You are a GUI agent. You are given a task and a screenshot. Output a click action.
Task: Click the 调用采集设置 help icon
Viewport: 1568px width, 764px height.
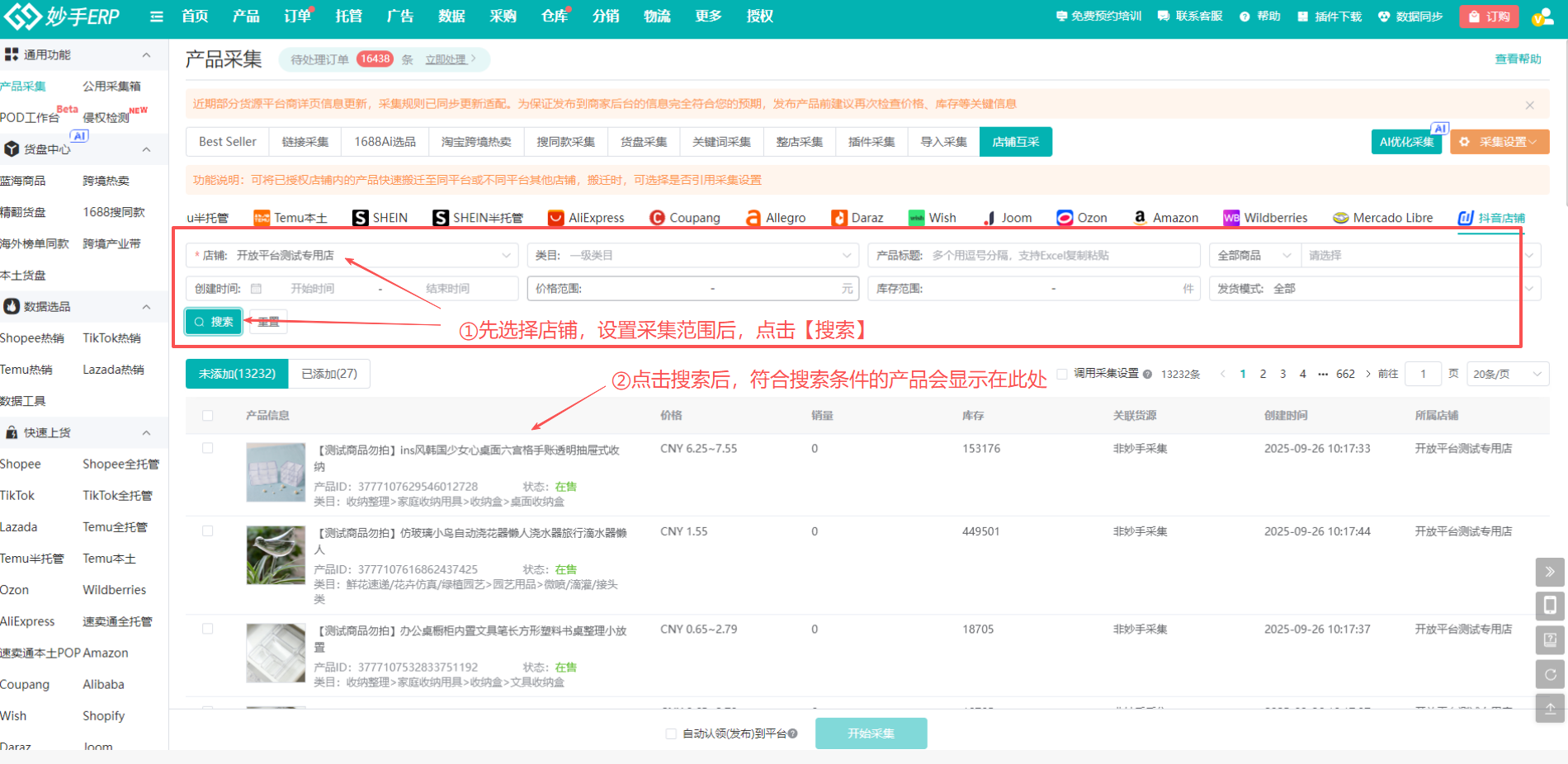coord(1147,374)
